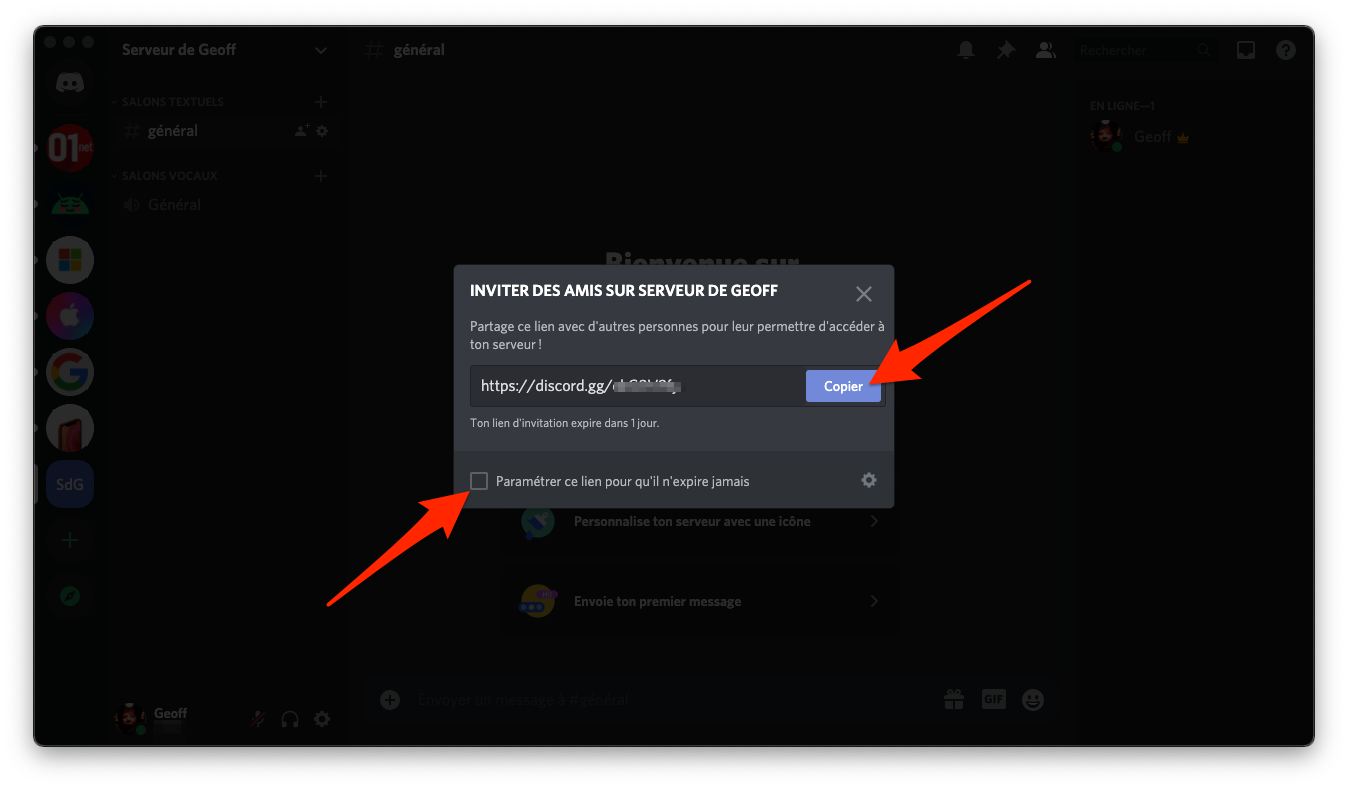Click chevron on Personnalise ton serveur card
Image resolution: width=1348 pixels, height=788 pixels.
coord(874,522)
